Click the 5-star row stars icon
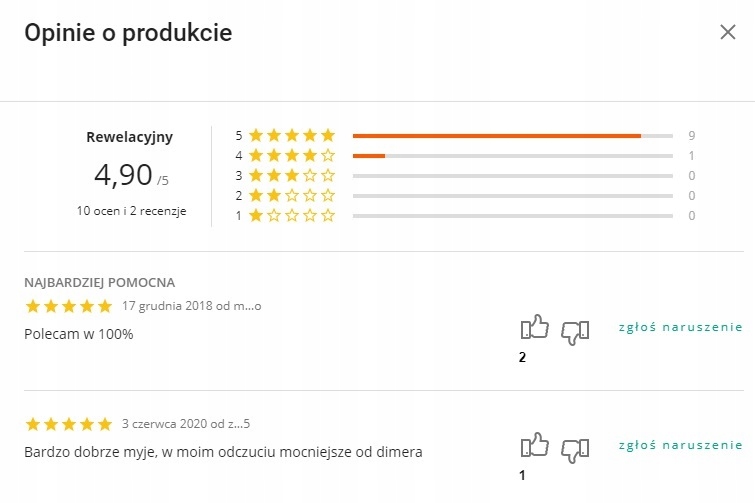Image resolution: width=755 pixels, height=503 pixels. pyautogui.click(x=291, y=135)
